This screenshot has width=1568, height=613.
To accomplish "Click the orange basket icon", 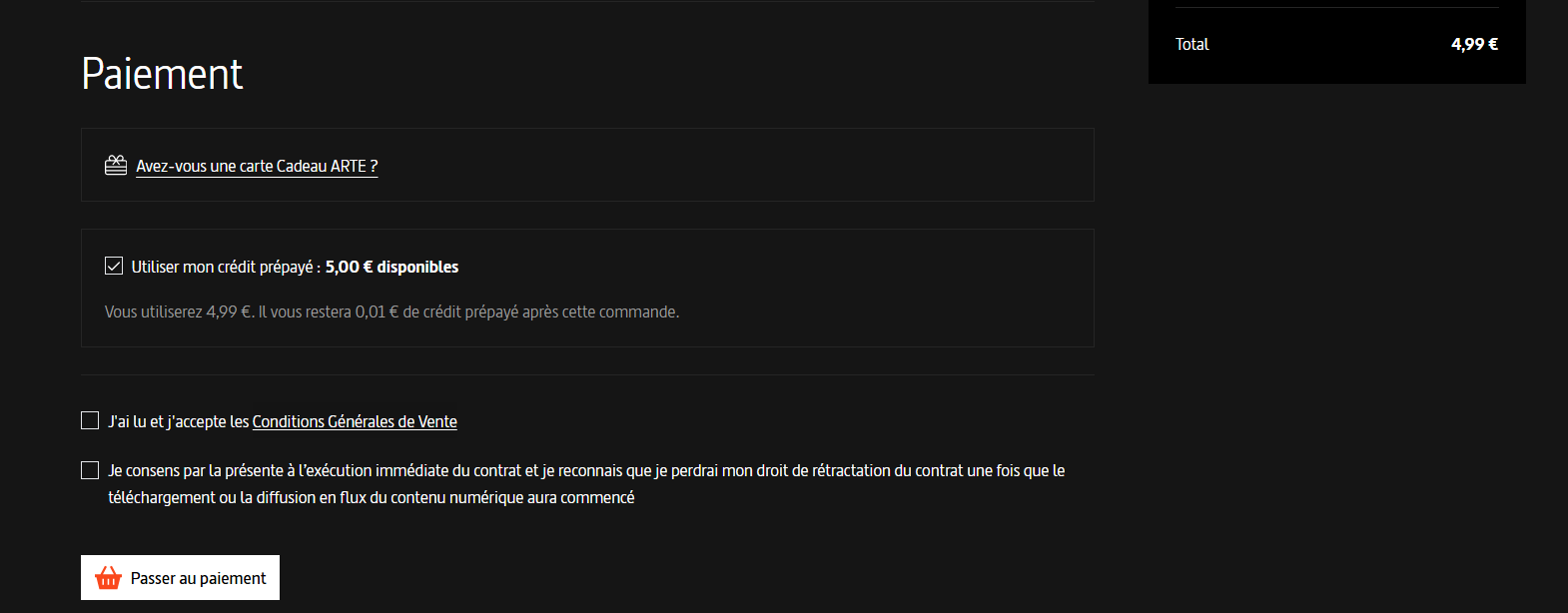I will coord(108,578).
